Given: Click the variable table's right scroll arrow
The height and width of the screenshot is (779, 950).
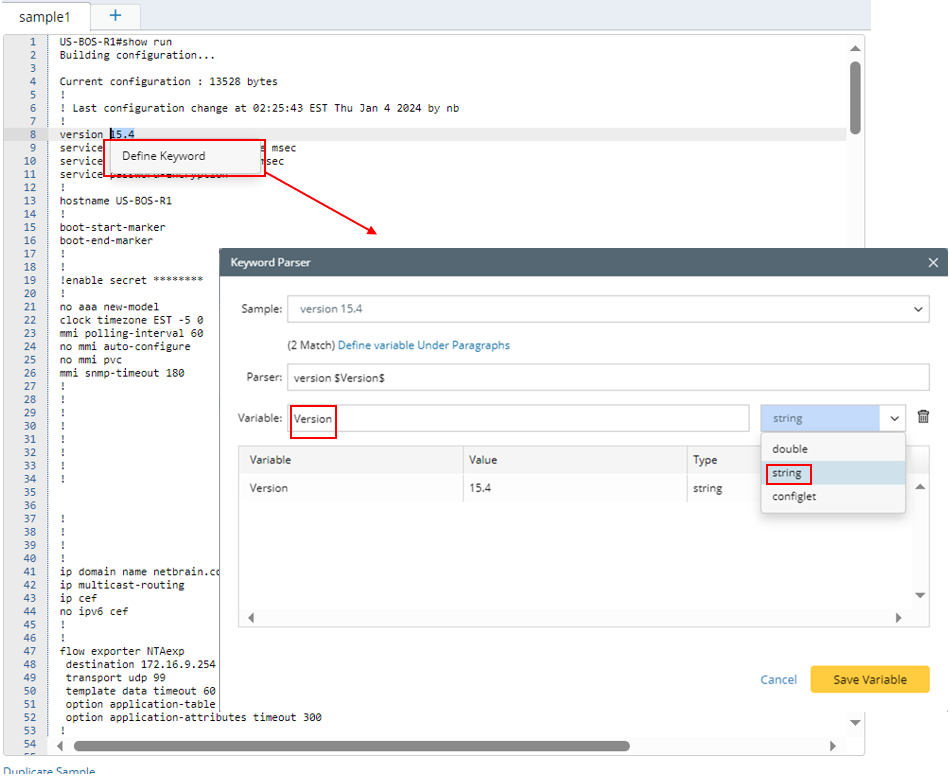Looking at the screenshot, I should coord(899,617).
